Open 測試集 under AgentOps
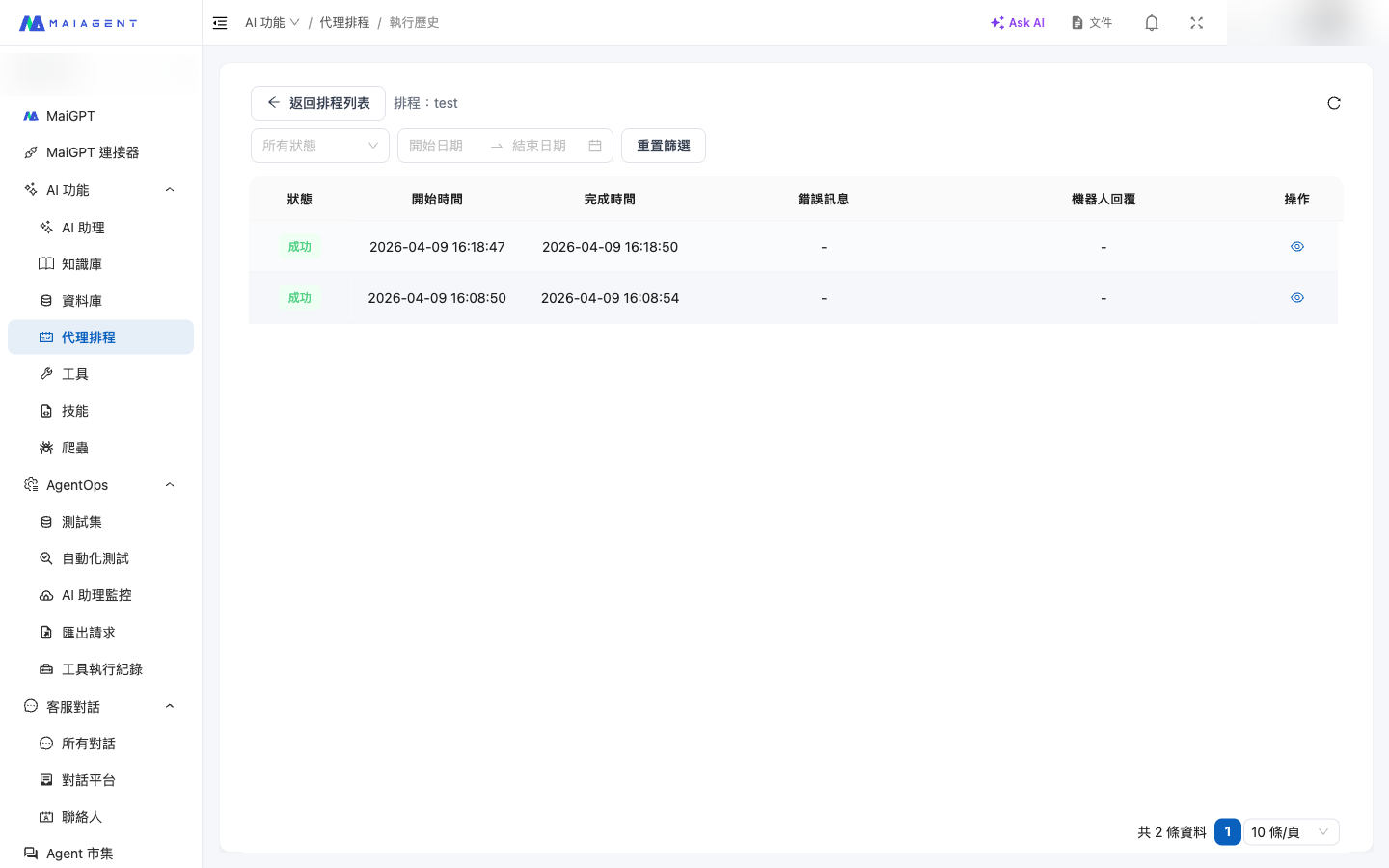The height and width of the screenshot is (868, 1389). click(100, 522)
